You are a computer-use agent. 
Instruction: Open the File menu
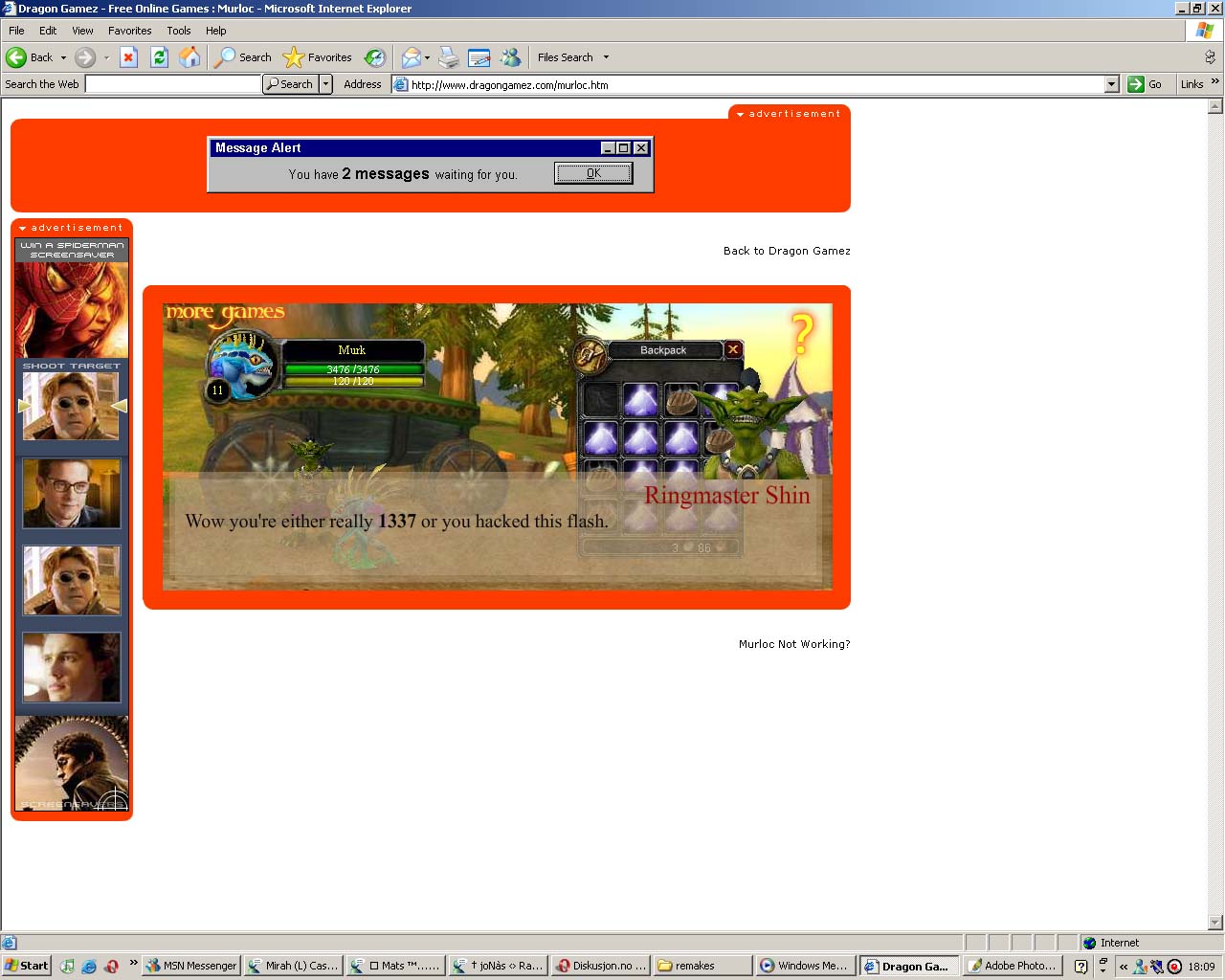point(16,31)
